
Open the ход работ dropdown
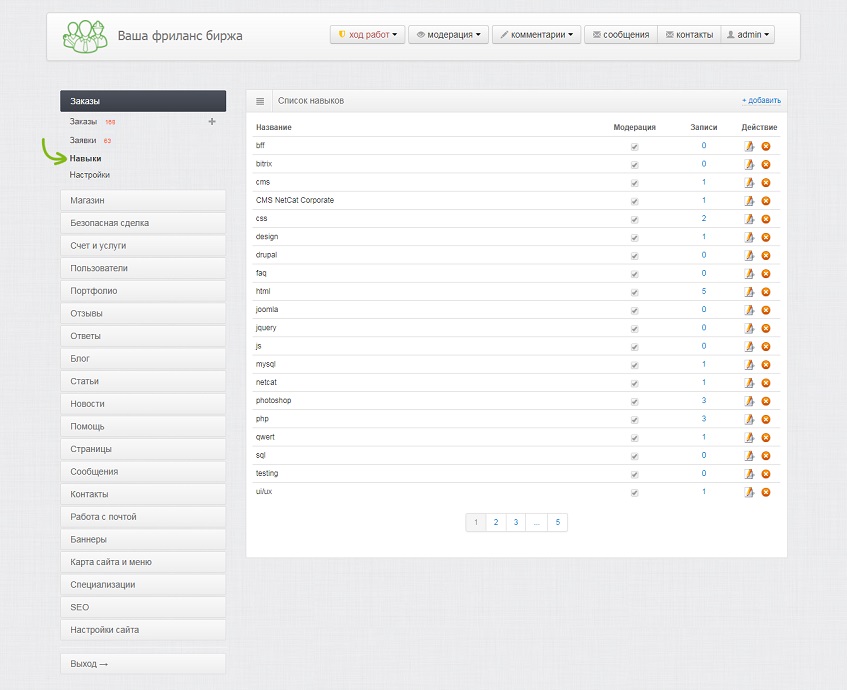click(x=367, y=35)
